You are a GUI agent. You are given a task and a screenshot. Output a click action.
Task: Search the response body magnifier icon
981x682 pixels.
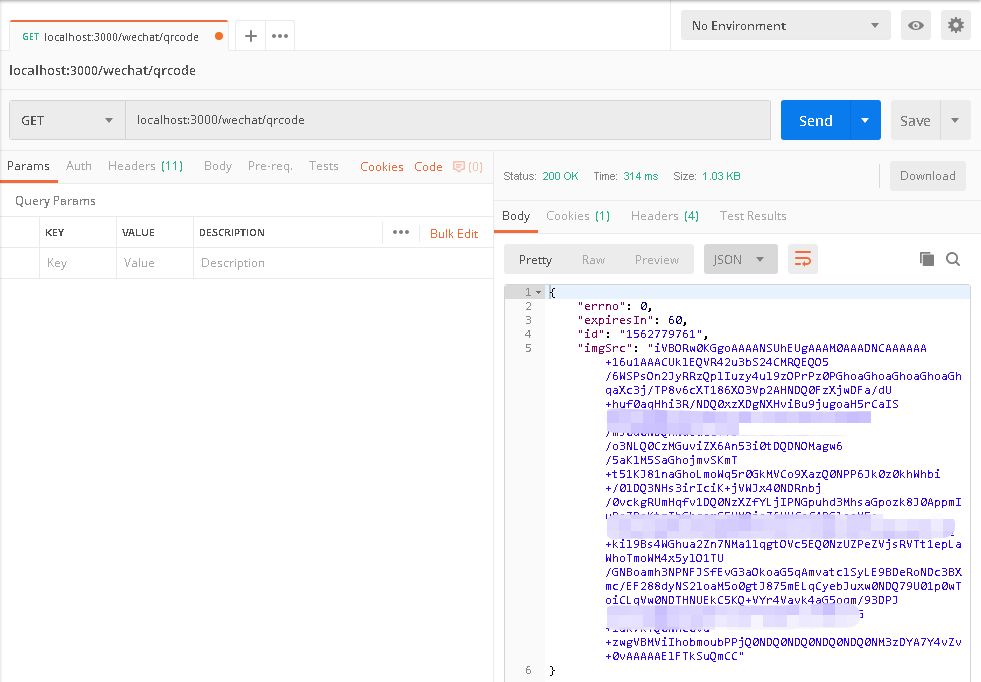[x=953, y=259]
